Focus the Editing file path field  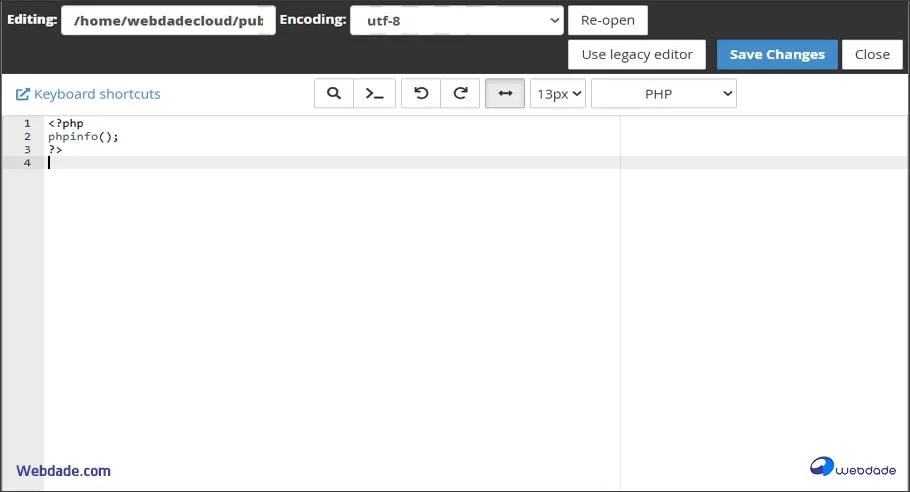click(168, 20)
